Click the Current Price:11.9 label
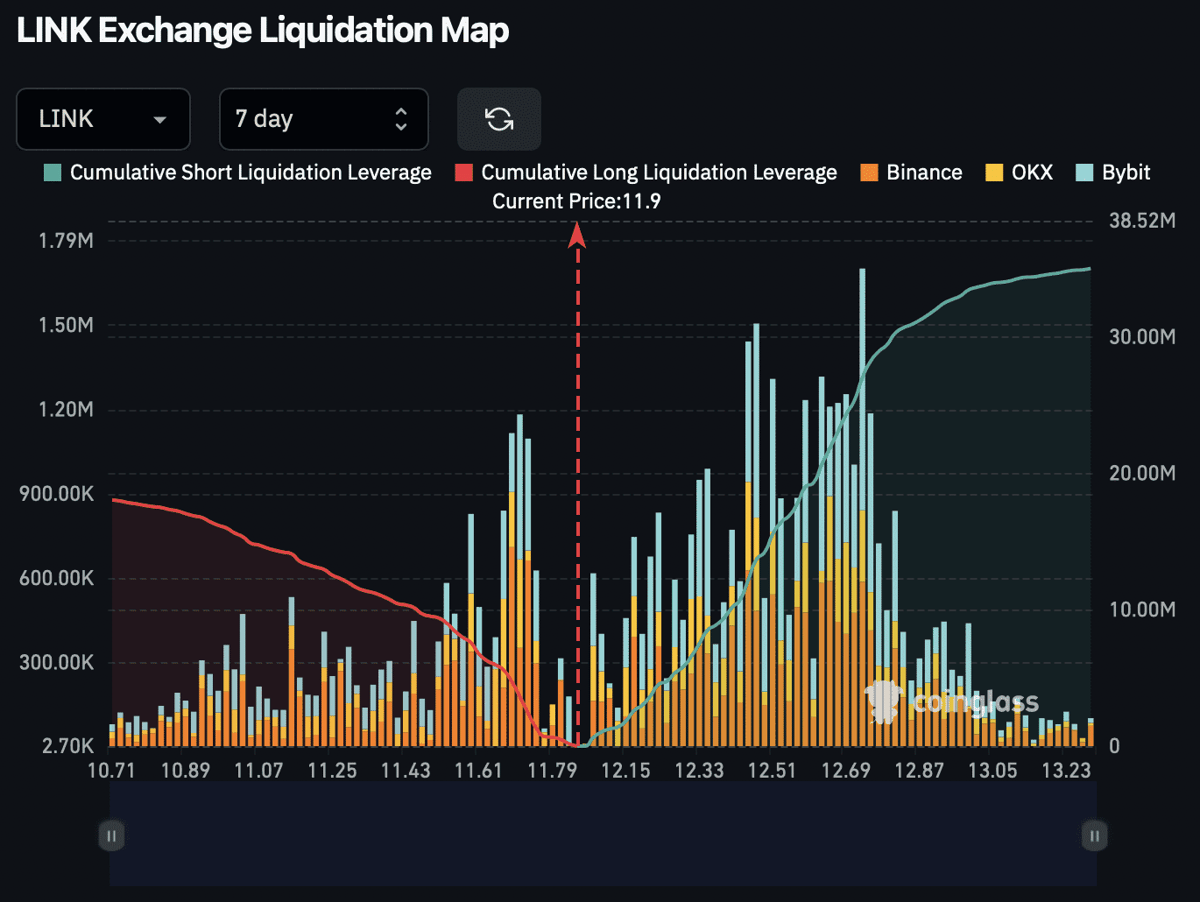 [577, 201]
